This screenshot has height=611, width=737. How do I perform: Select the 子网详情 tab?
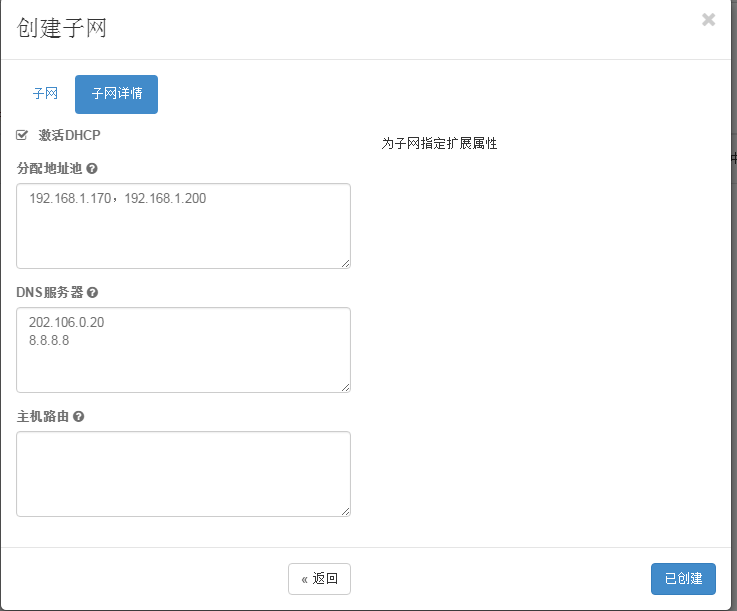point(117,94)
